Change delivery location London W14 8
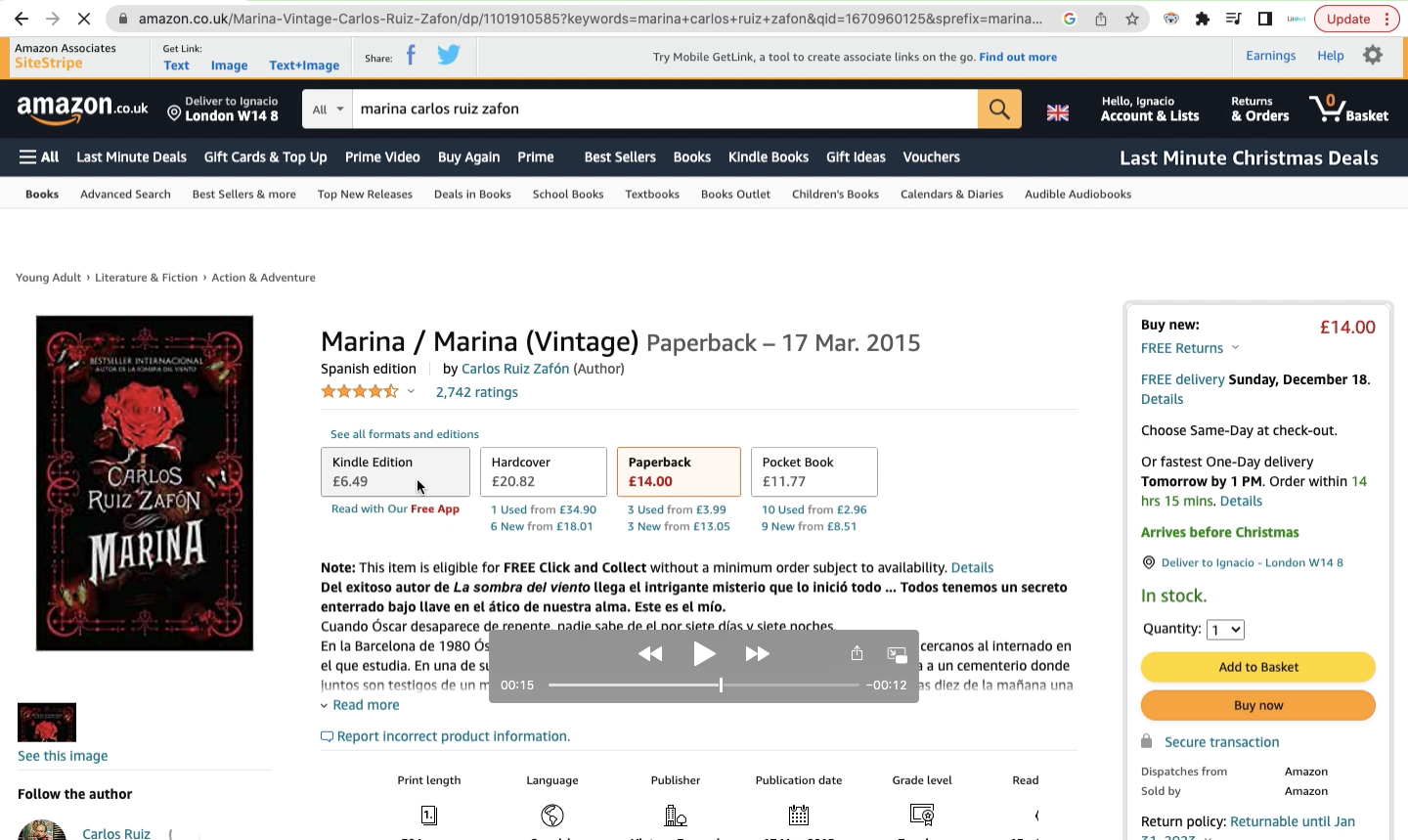The image size is (1408, 840). [x=223, y=109]
